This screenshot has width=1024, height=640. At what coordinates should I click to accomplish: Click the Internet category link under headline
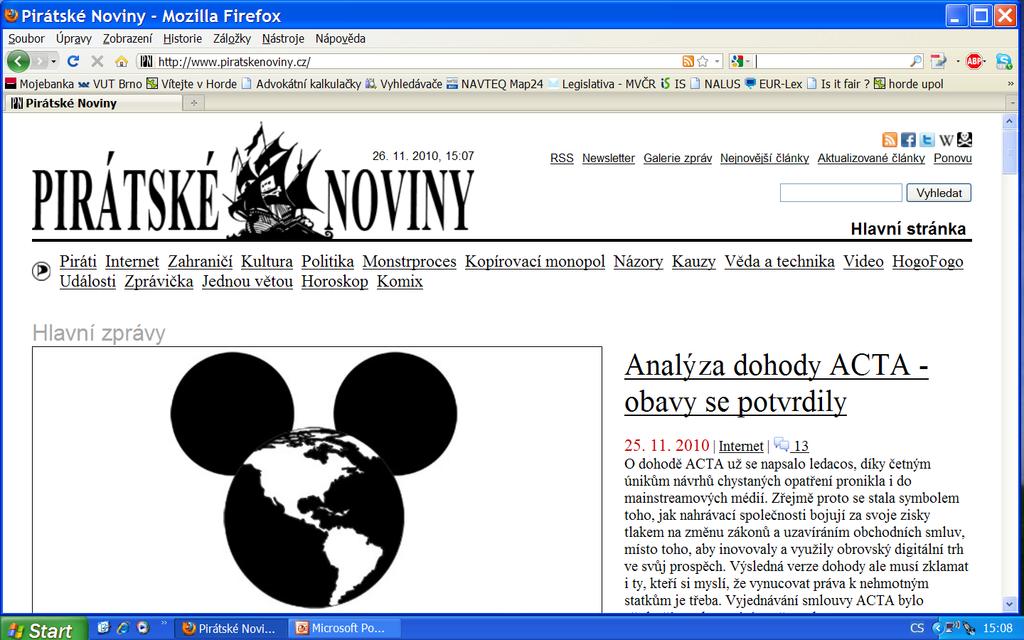coord(741,446)
